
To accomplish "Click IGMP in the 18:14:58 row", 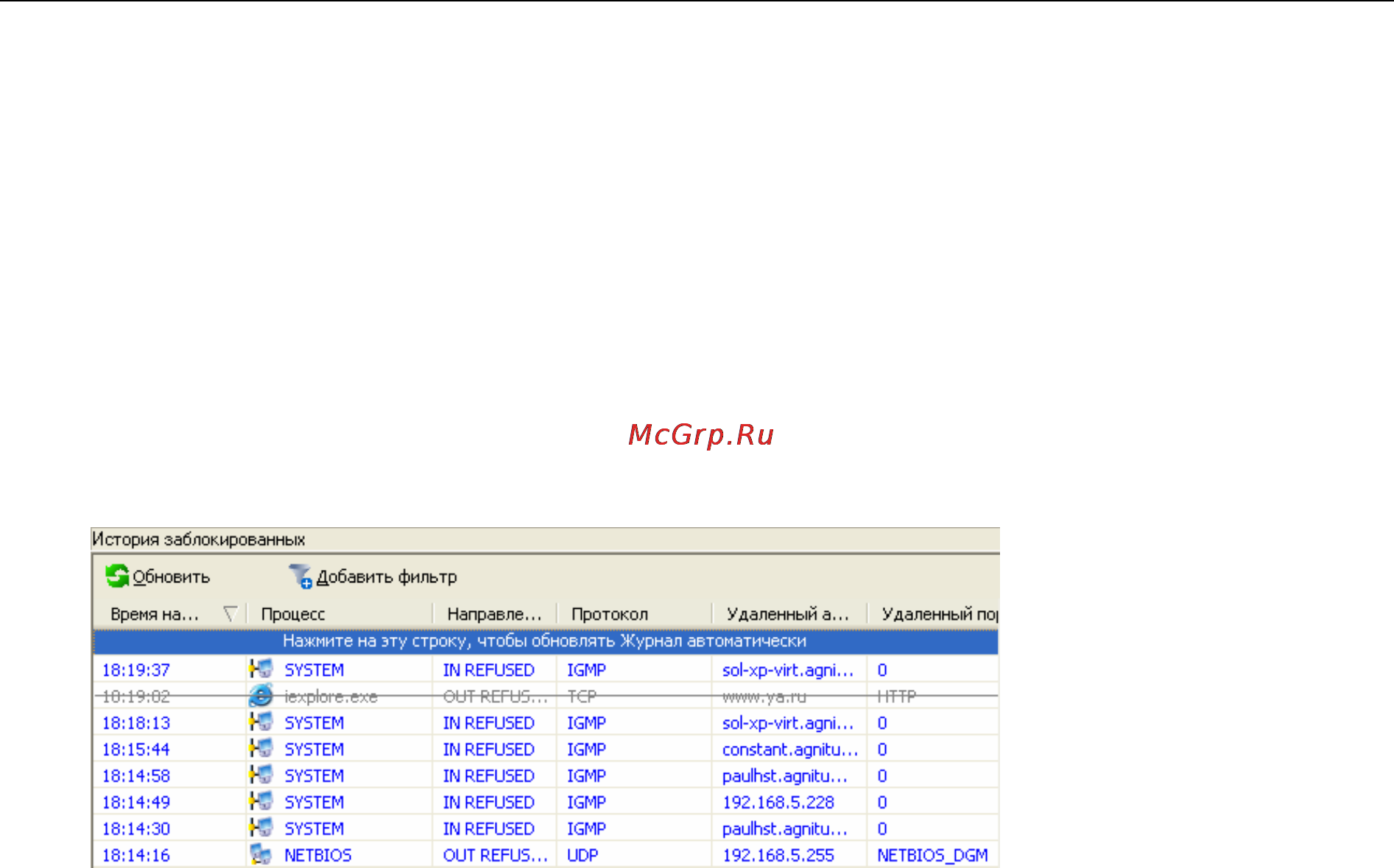I will click(x=587, y=776).
